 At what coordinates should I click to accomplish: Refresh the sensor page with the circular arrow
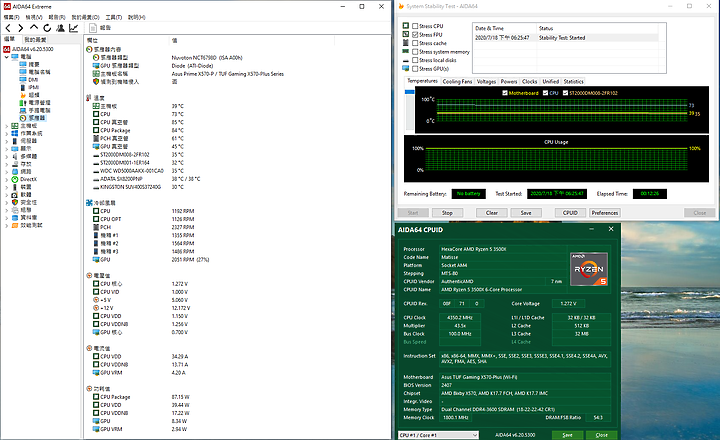47,28
